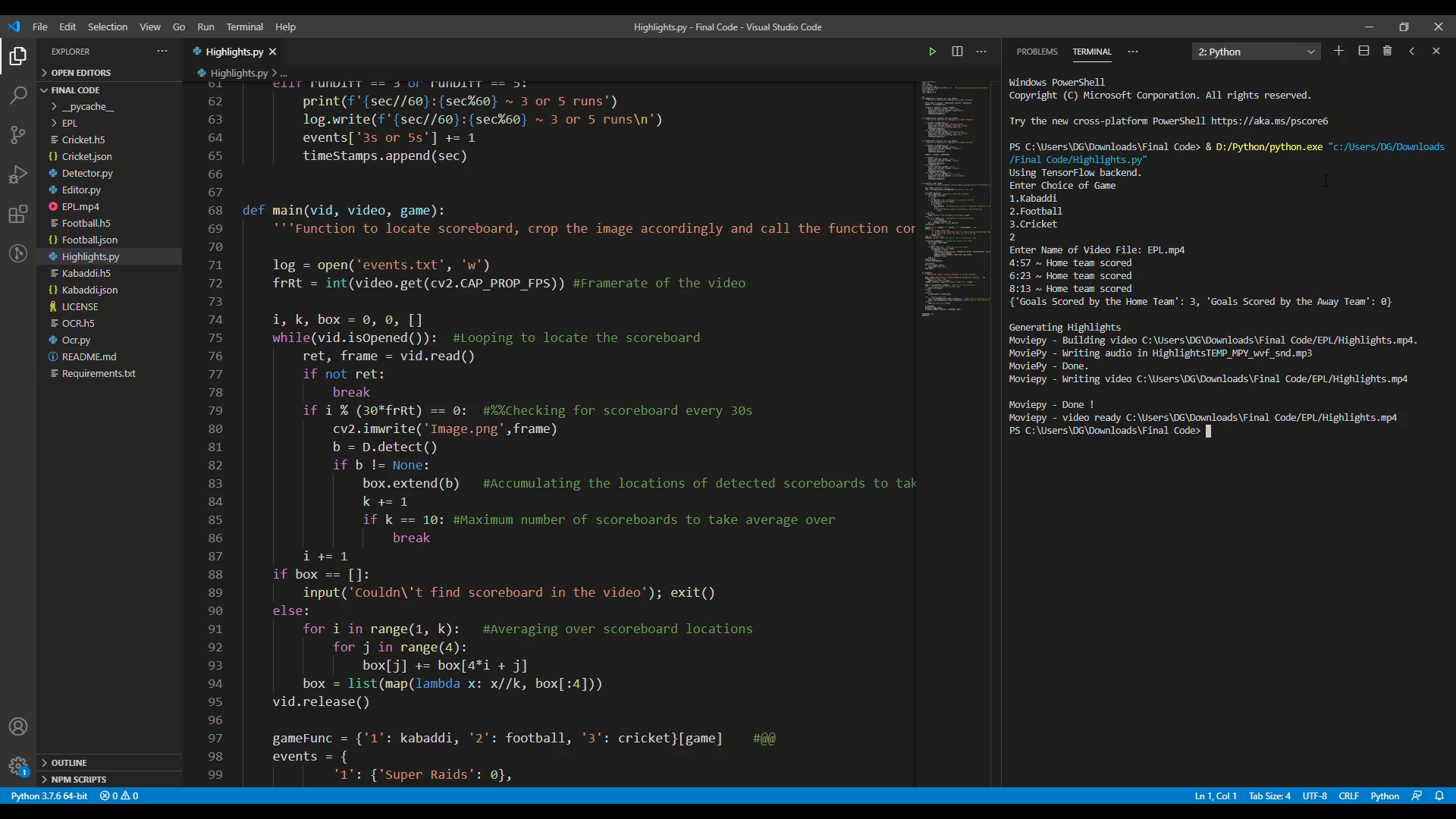Screen dimensions: 1456x819
Task: Split the terminal pane
Action: click(x=1363, y=51)
